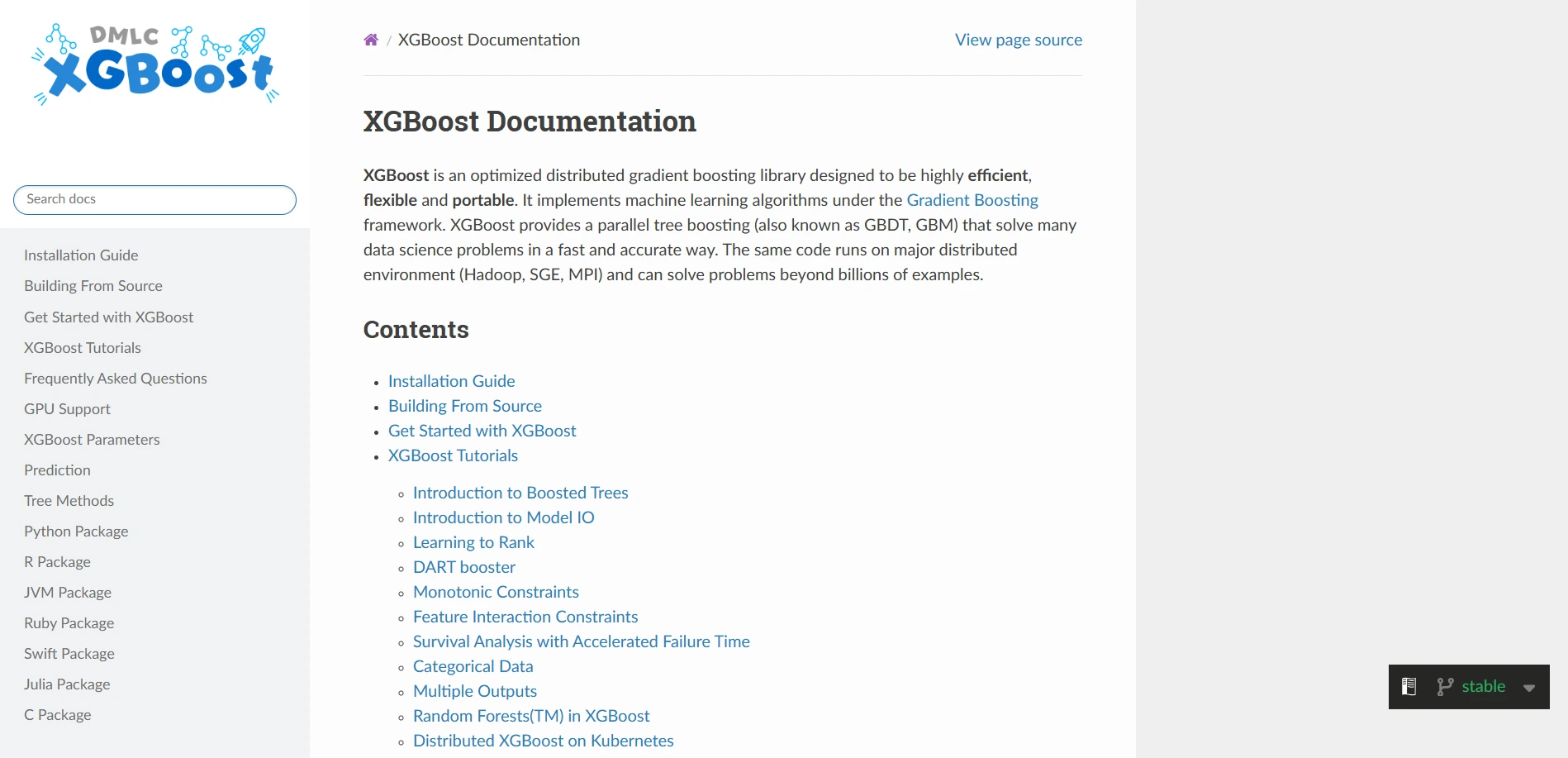Select Get Started with XGBoost in sidebar
The height and width of the screenshot is (758, 1568).
click(108, 317)
